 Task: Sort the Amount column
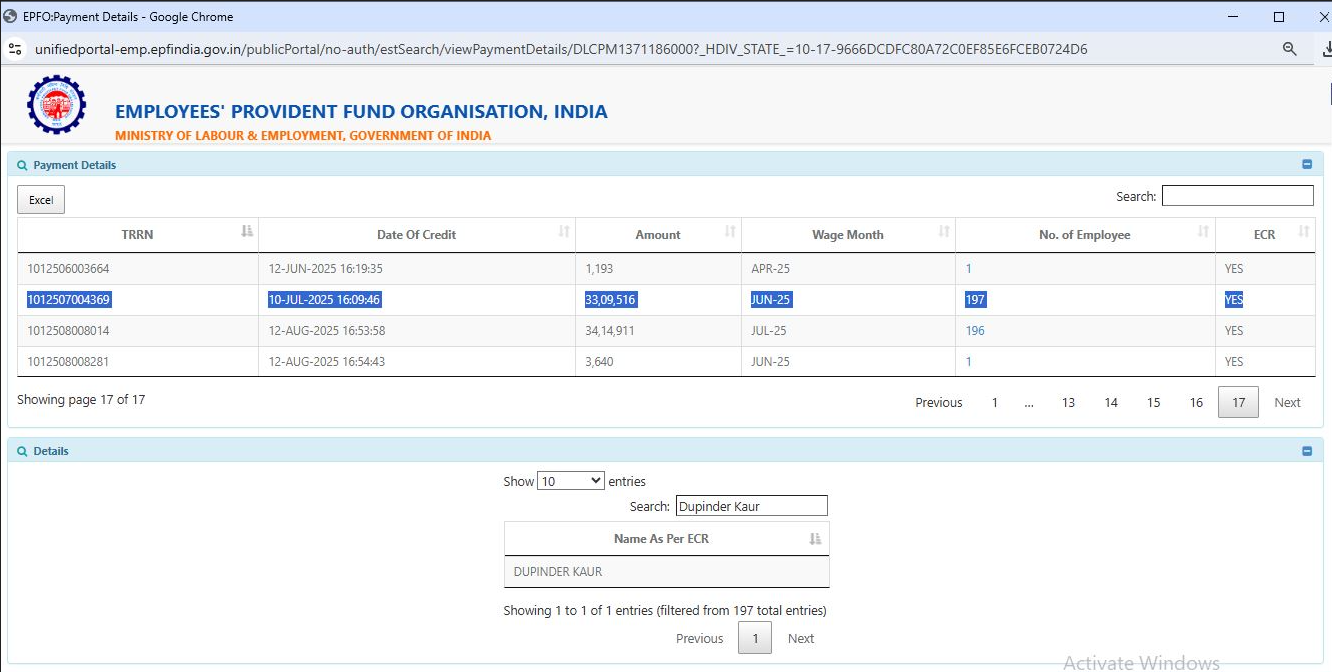pos(730,232)
